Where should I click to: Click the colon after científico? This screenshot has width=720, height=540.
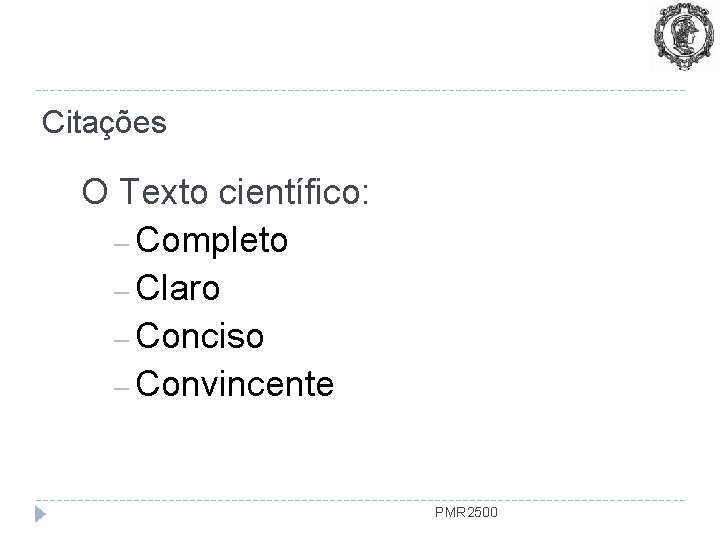point(366,193)
